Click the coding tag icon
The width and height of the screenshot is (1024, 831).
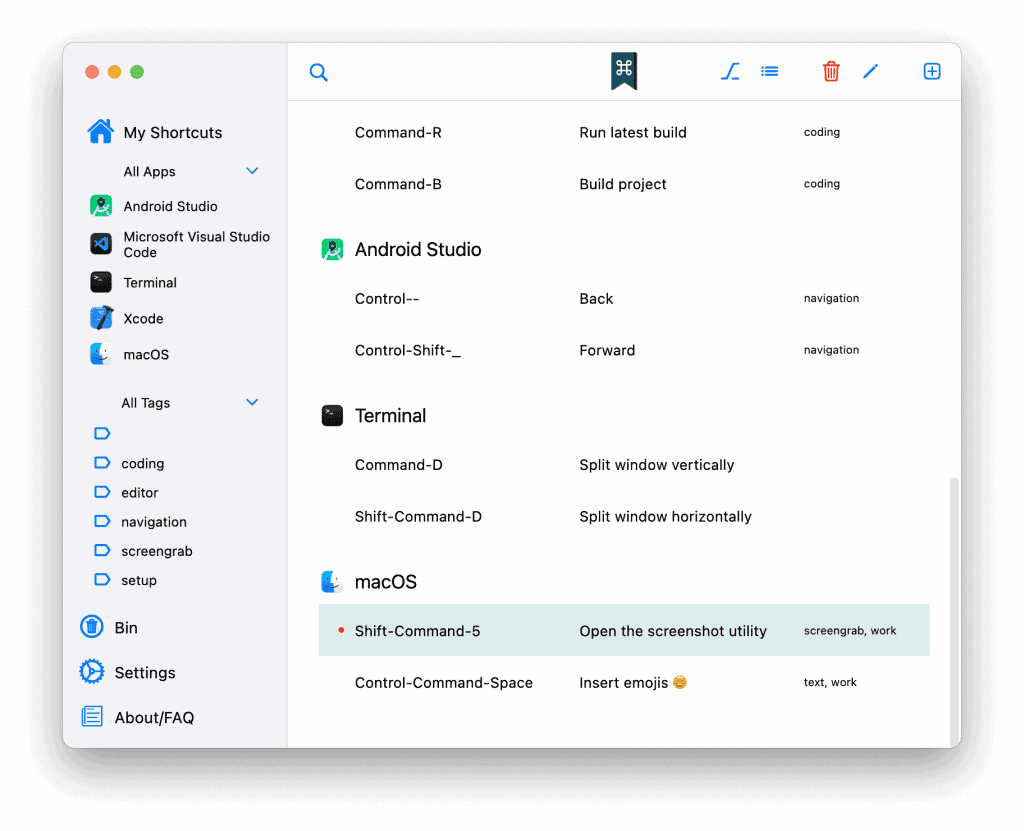[102, 463]
